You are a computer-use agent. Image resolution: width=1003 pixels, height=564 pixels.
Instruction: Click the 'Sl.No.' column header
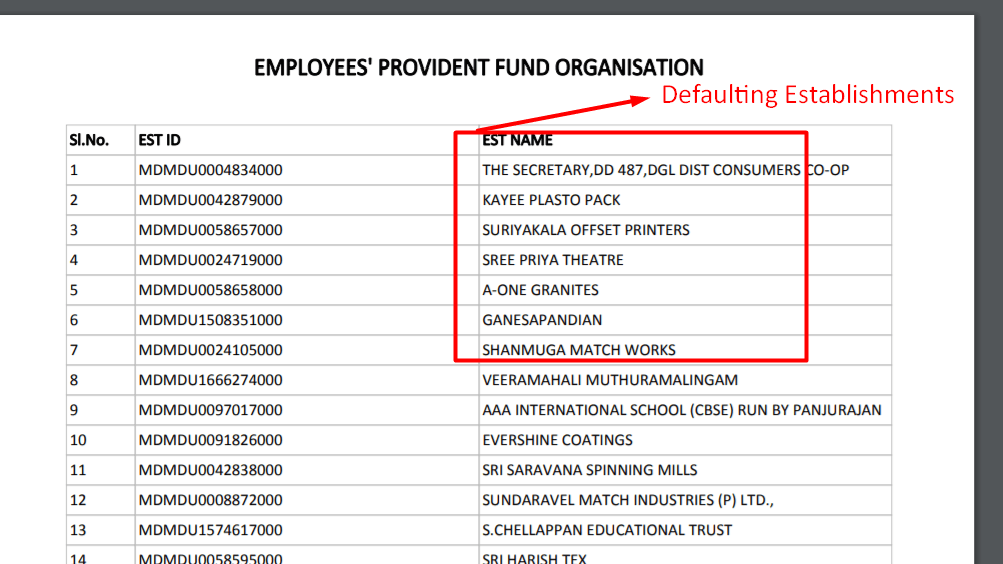click(89, 140)
